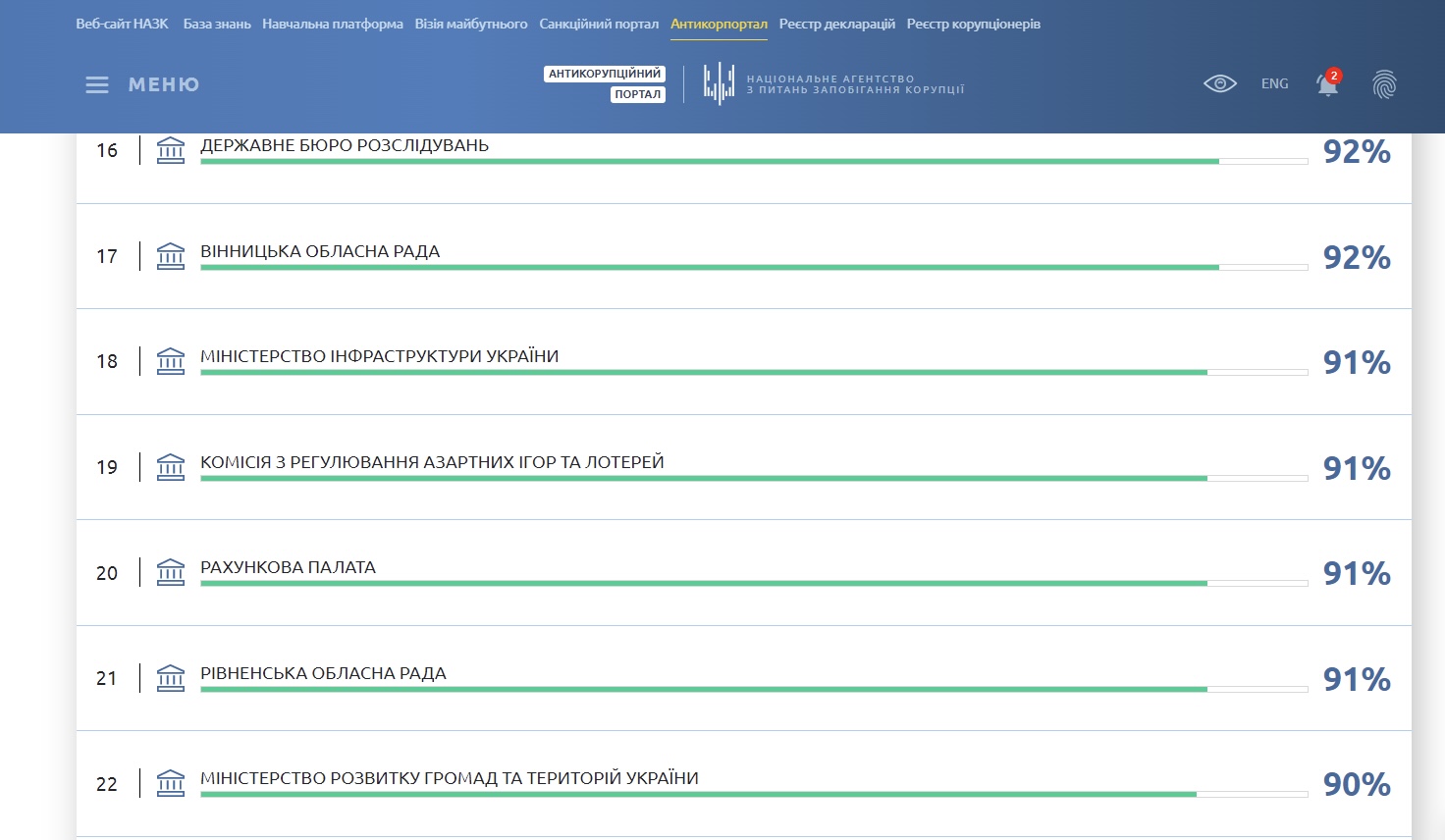This screenshot has height=840, width=1445.
Task: Open РАХУНКОВА ПАЛАТА entry
Action: [x=289, y=567]
